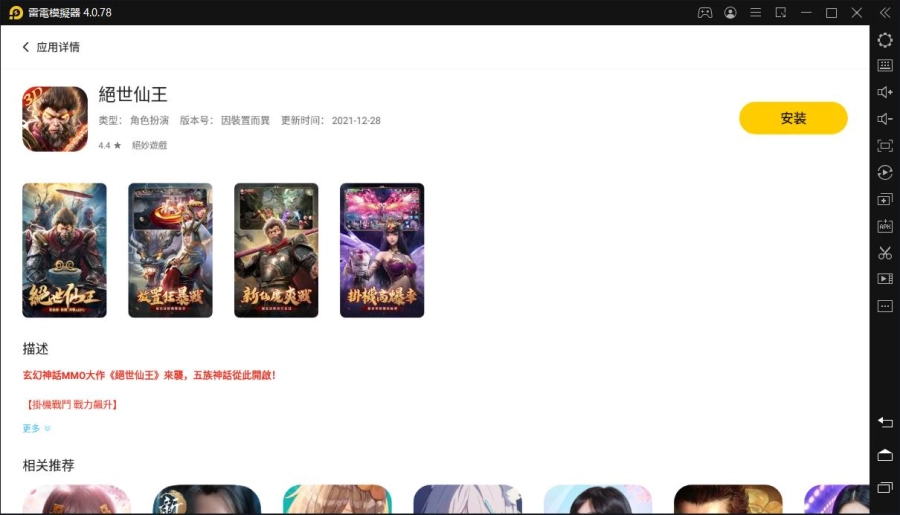Click the 【掛機戰鬥 戰力飆升】 text

pos(72,405)
